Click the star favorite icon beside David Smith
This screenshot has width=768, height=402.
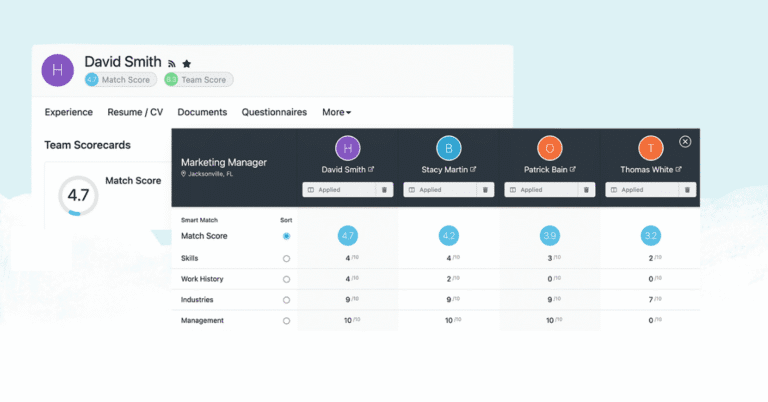pyautogui.click(x=187, y=64)
